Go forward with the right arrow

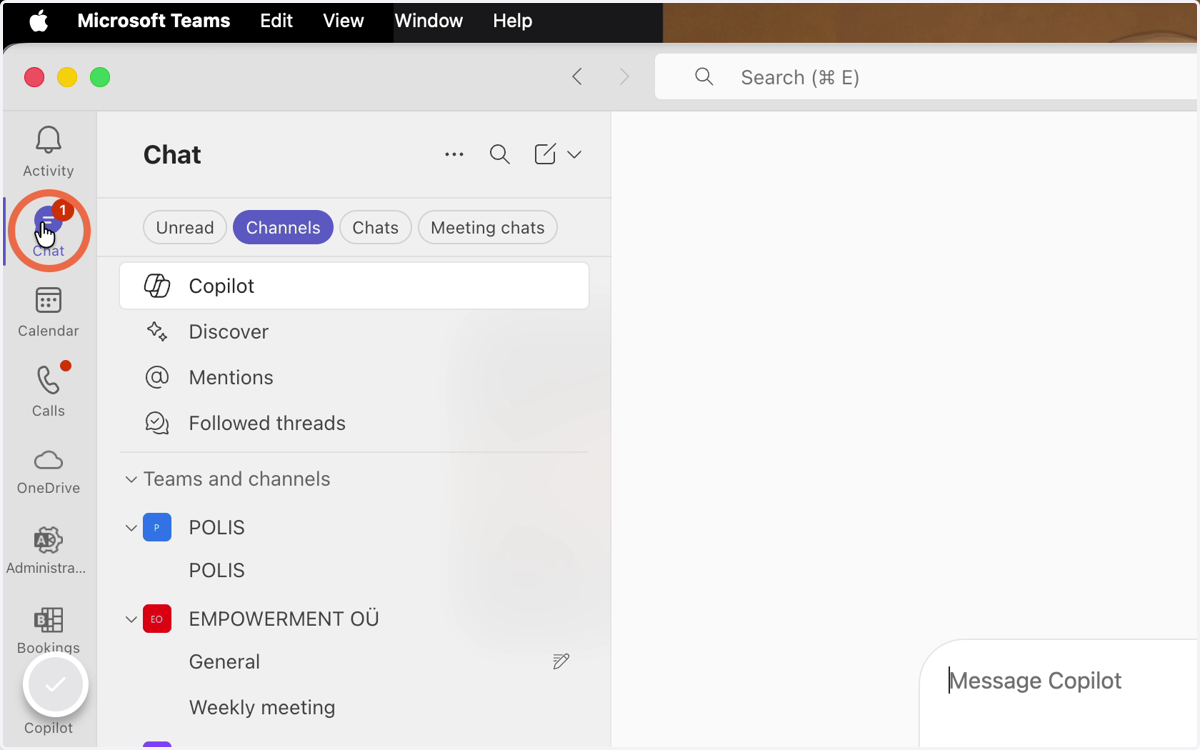pyautogui.click(x=625, y=77)
